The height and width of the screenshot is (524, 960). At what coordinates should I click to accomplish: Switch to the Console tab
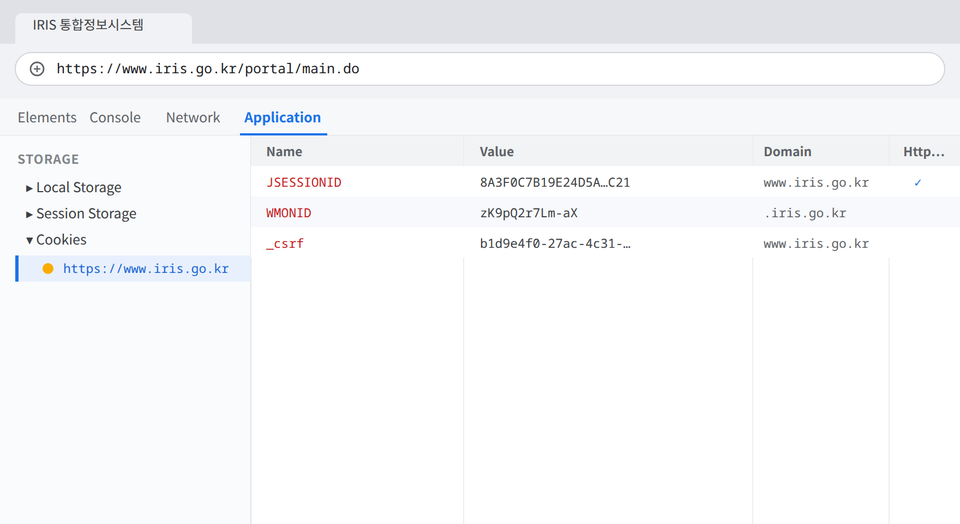click(x=115, y=118)
